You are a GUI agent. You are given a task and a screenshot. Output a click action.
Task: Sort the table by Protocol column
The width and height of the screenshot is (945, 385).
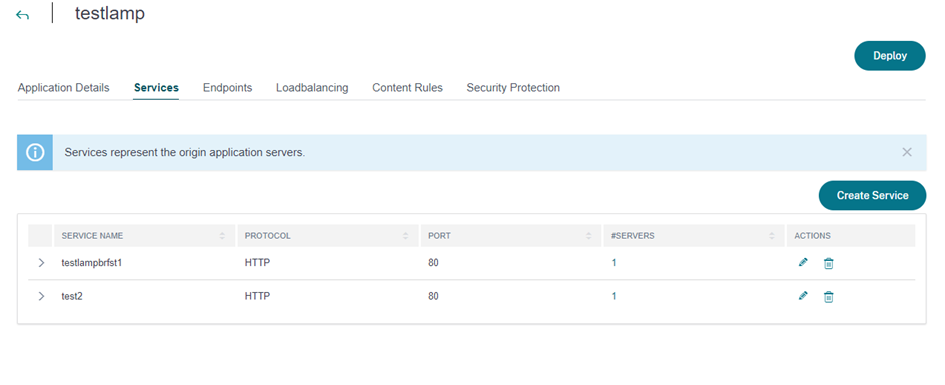click(x=406, y=236)
